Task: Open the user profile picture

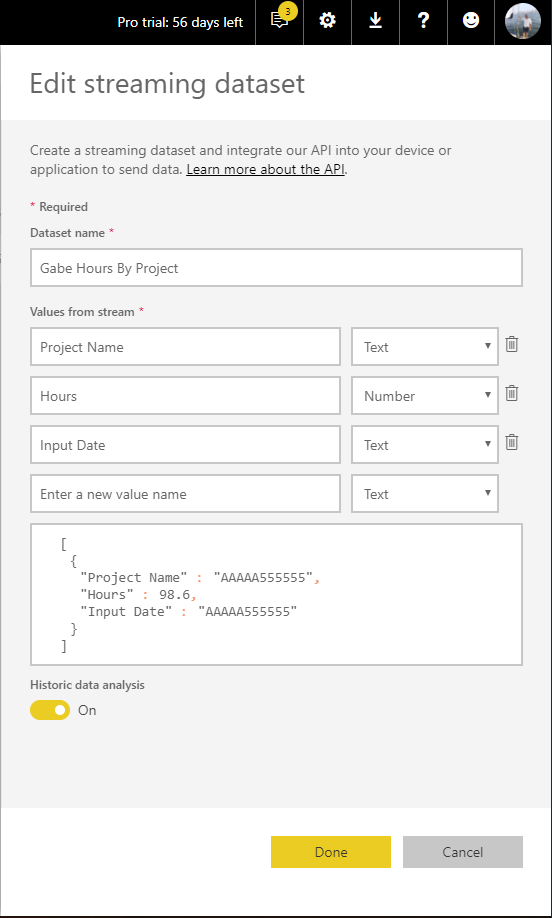Action: click(523, 22)
